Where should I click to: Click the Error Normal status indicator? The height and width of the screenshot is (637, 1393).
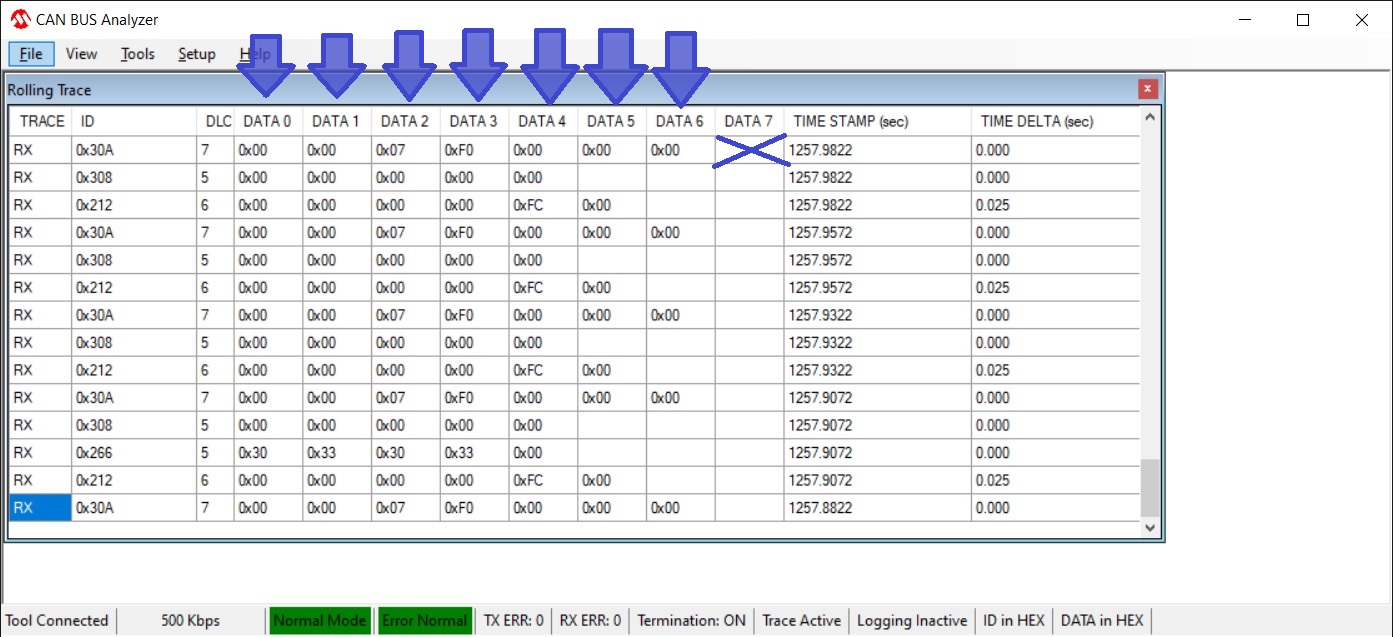[x=424, y=620]
